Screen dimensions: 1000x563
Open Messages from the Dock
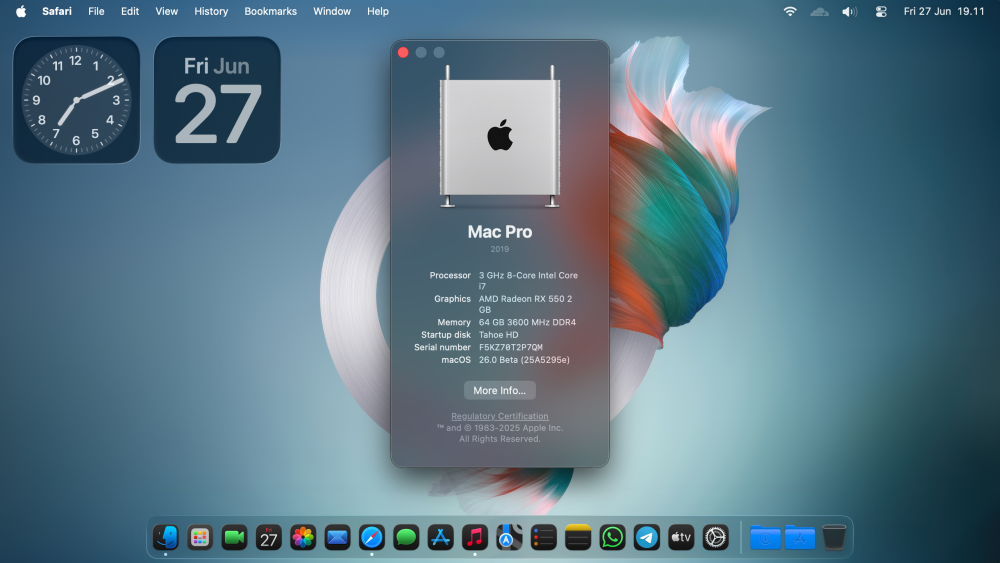tap(406, 537)
